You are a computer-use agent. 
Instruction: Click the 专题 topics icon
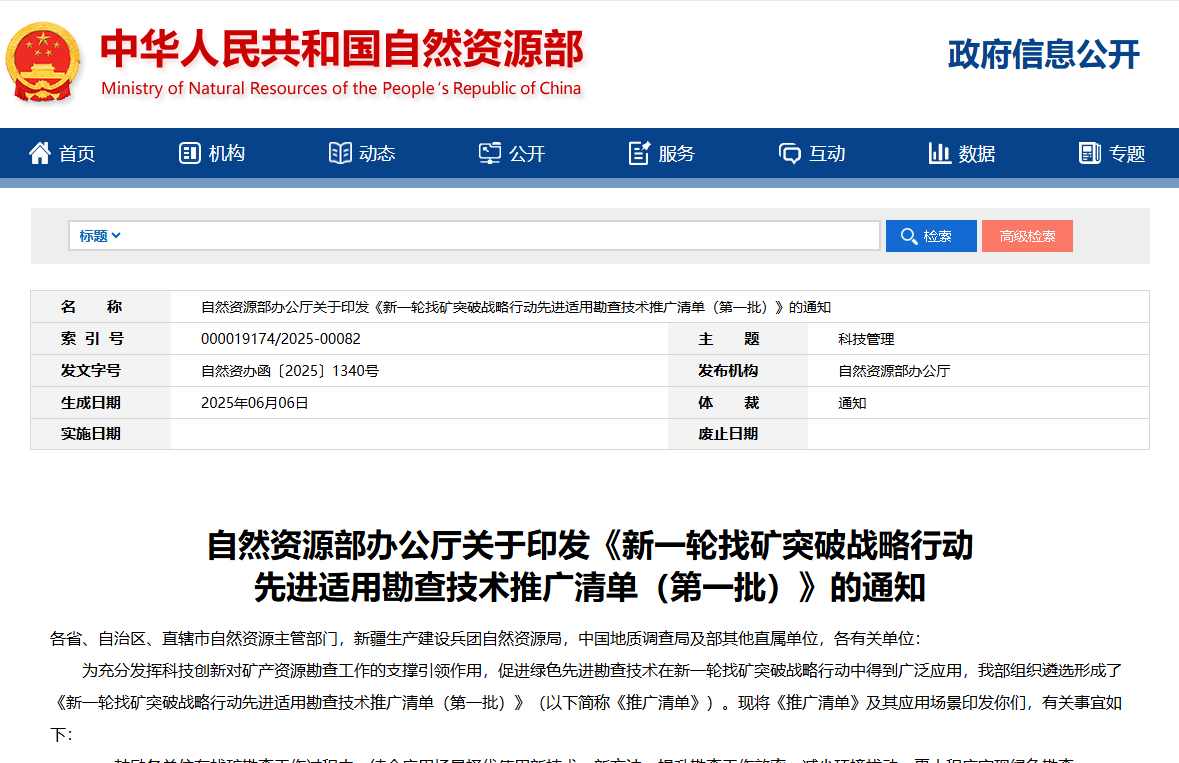click(1089, 152)
